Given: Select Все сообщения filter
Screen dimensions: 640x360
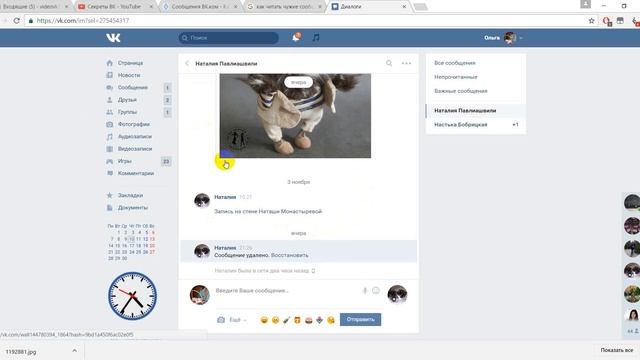Looking at the screenshot, I should (x=455, y=63).
